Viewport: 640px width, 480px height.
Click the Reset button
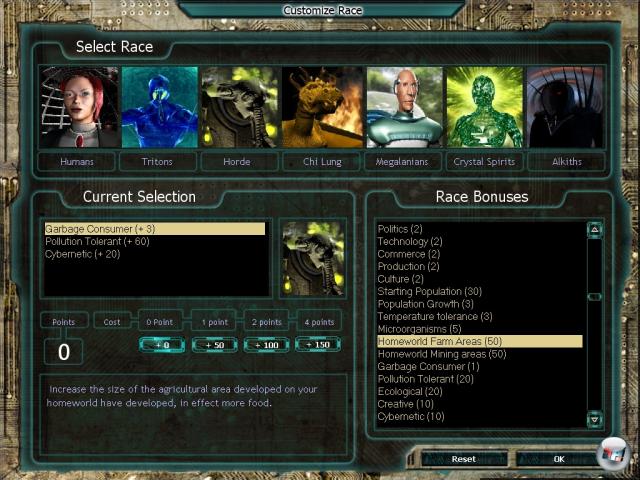point(463,459)
